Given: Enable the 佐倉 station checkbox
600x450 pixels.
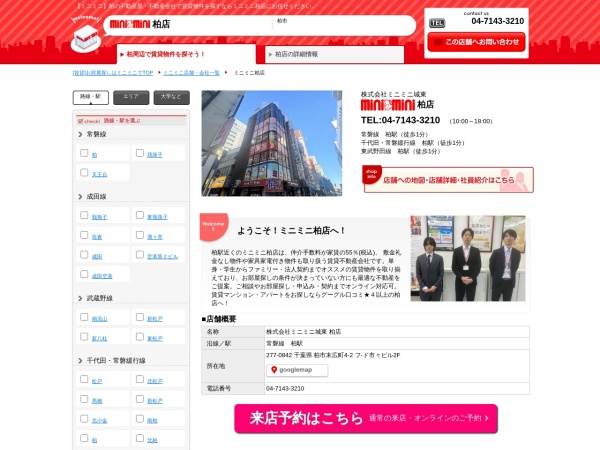Looking at the screenshot, I should [x=84, y=235].
